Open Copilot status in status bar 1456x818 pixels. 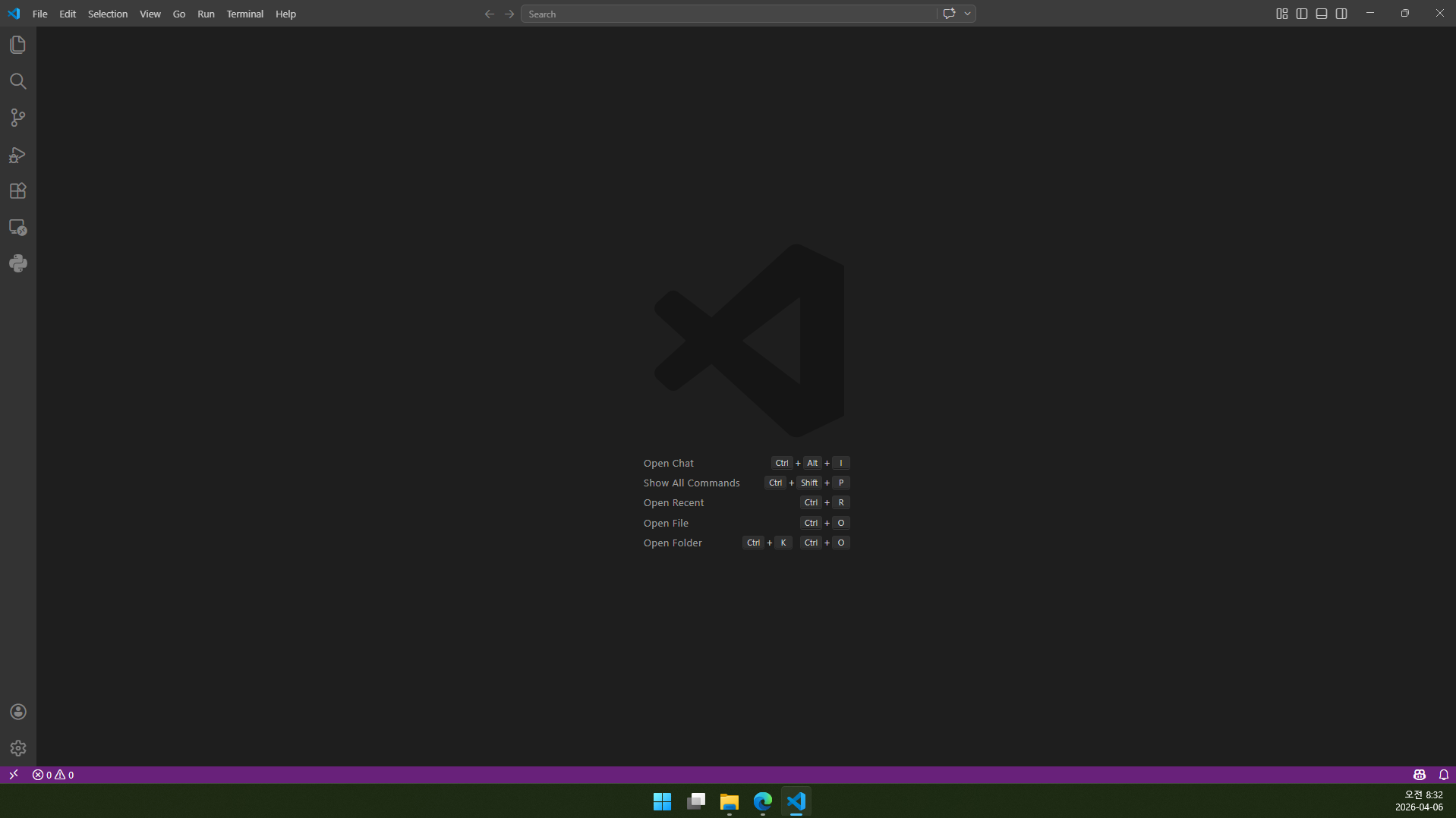(1419, 775)
